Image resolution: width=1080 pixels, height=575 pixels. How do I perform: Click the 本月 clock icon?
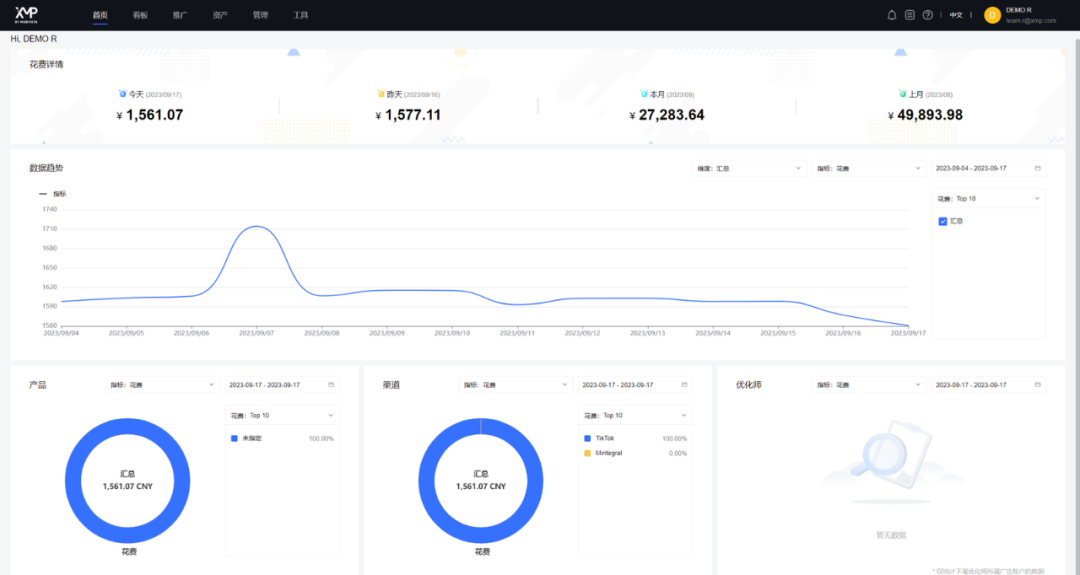click(x=644, y=94)
